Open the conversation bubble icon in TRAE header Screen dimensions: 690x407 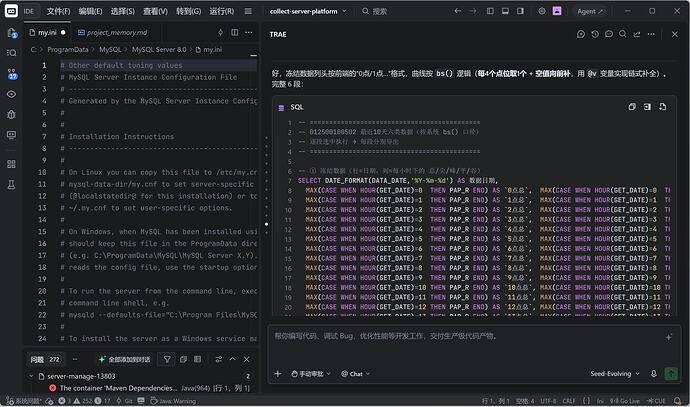[609, 34]
